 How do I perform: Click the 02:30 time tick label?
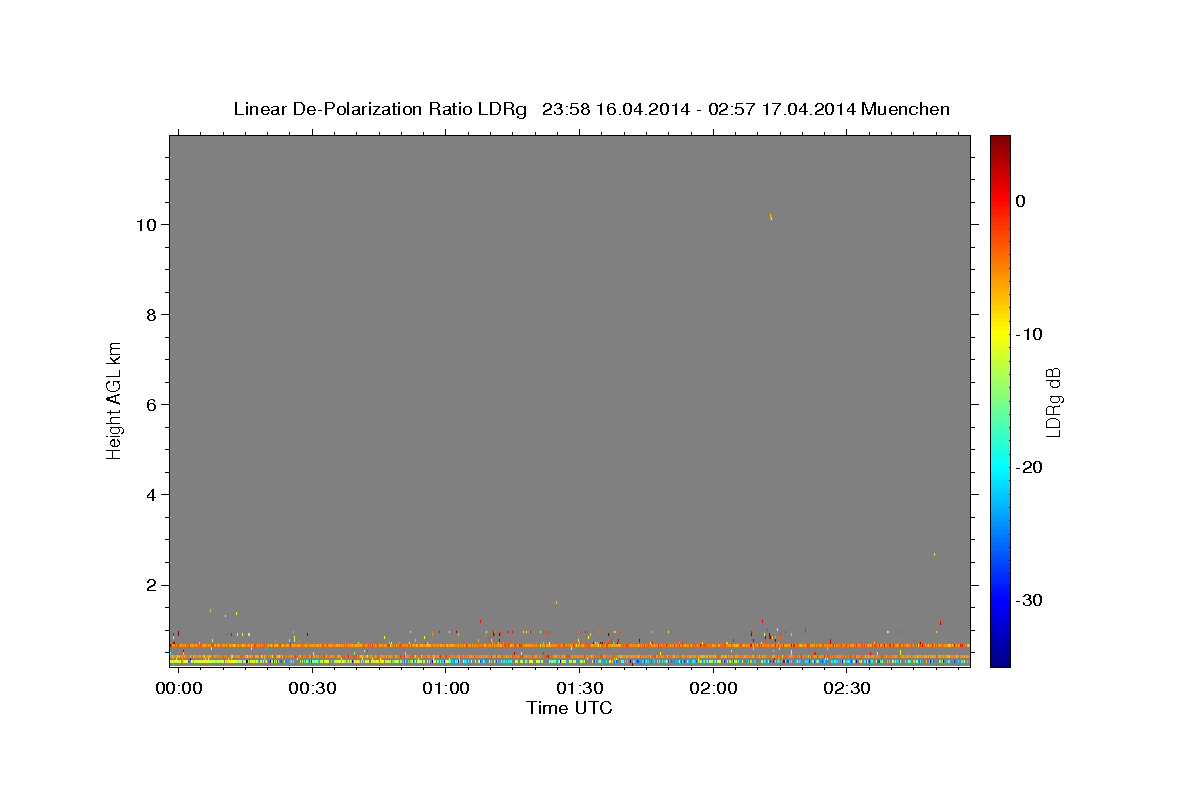(847, 688)
